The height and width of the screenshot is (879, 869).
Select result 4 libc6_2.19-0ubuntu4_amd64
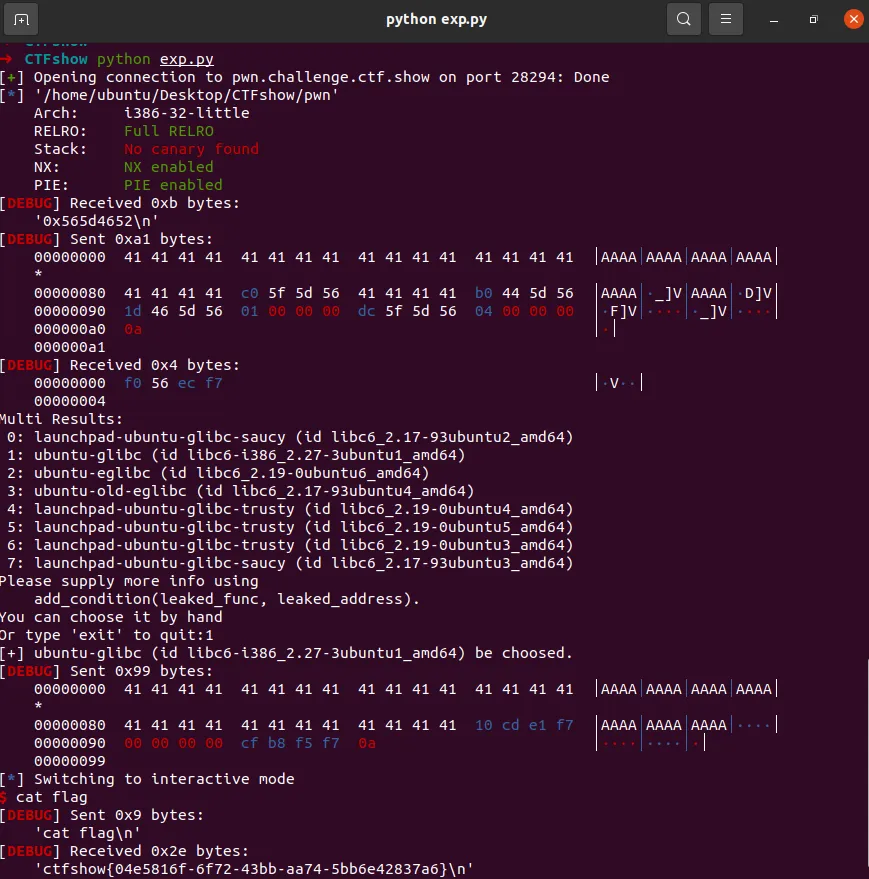[x=290, y=509]
